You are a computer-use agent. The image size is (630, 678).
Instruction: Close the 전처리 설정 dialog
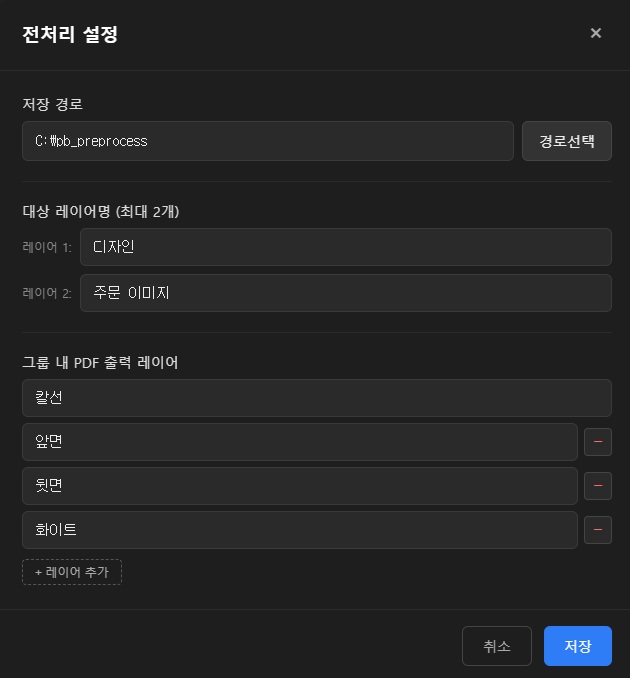click(595, 33)
